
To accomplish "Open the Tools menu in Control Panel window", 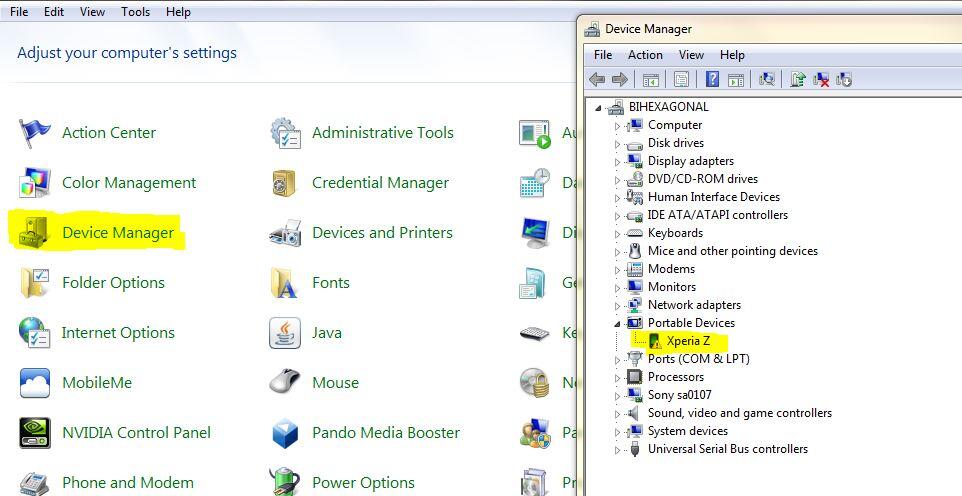I will pyautogui.click(x=136, y=12).
